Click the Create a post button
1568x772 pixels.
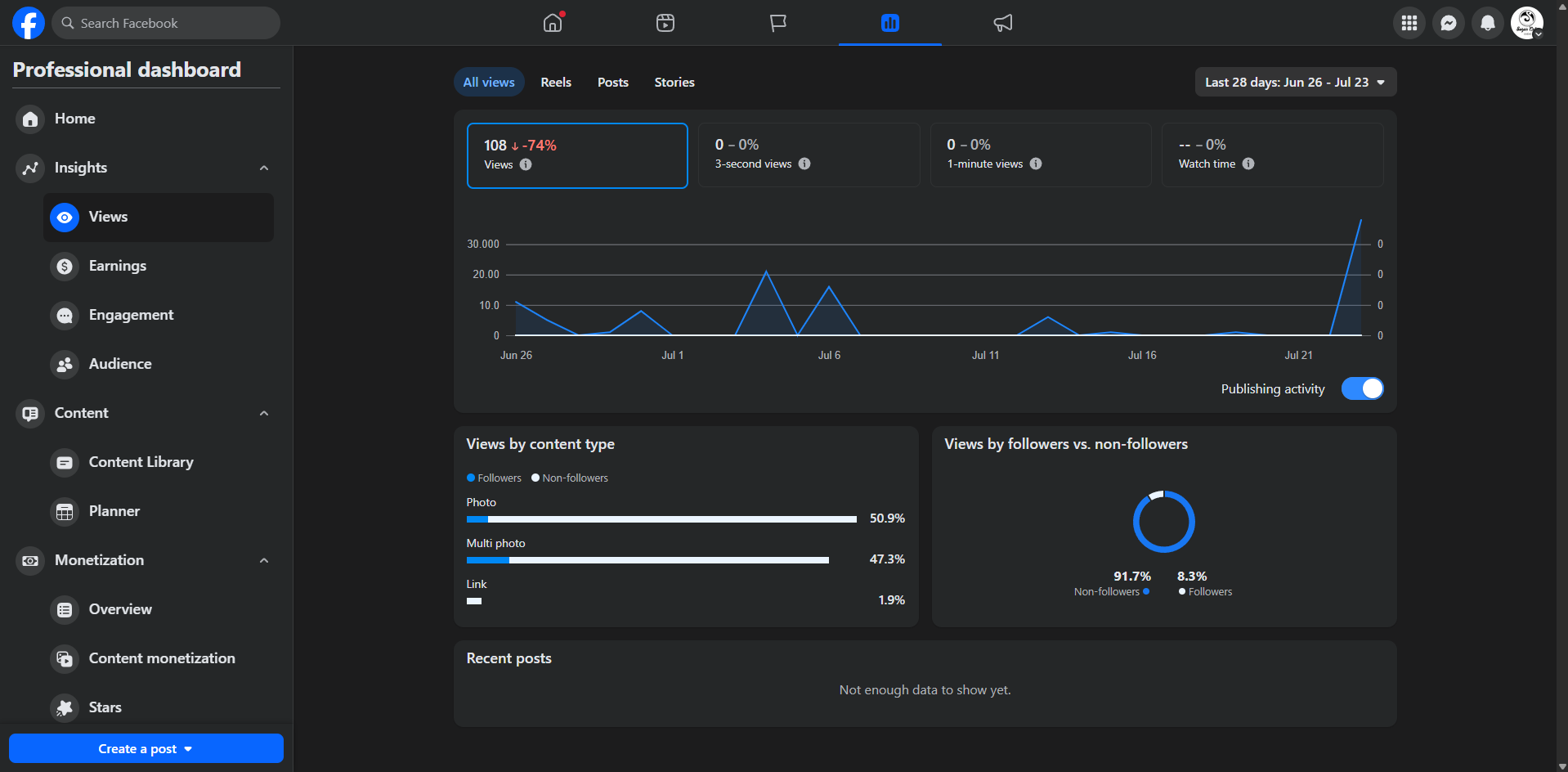coord(146,748)
